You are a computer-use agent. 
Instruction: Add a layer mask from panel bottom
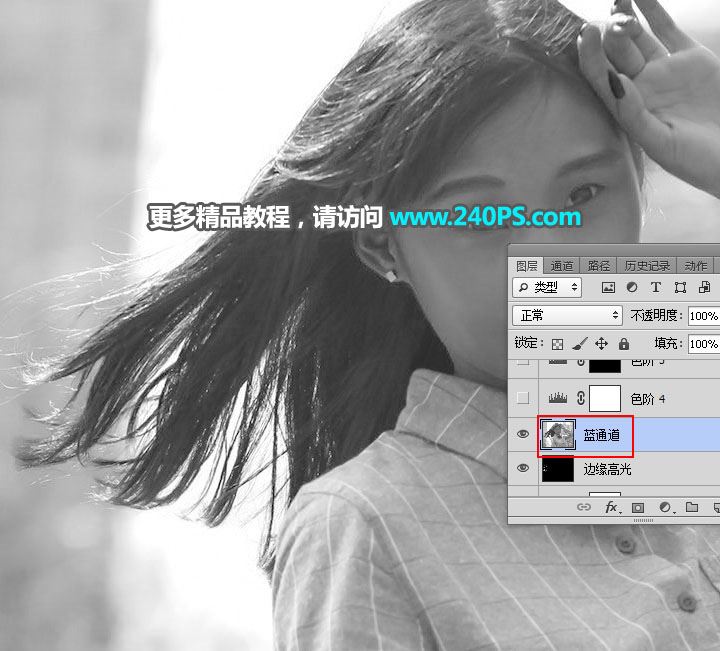[638, 507]
